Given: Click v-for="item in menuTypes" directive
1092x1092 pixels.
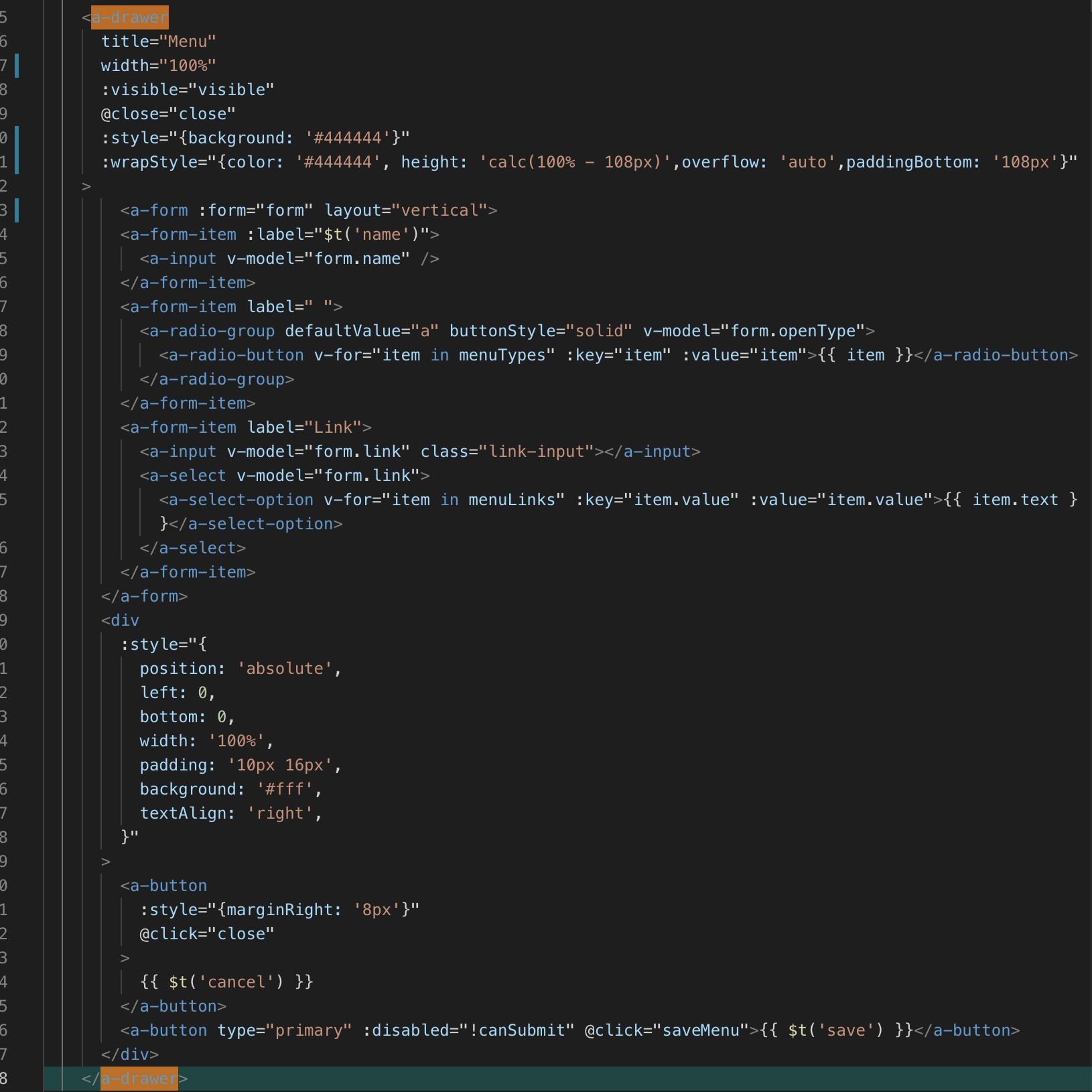Looking at the screenshot, I should click(435, 355).
